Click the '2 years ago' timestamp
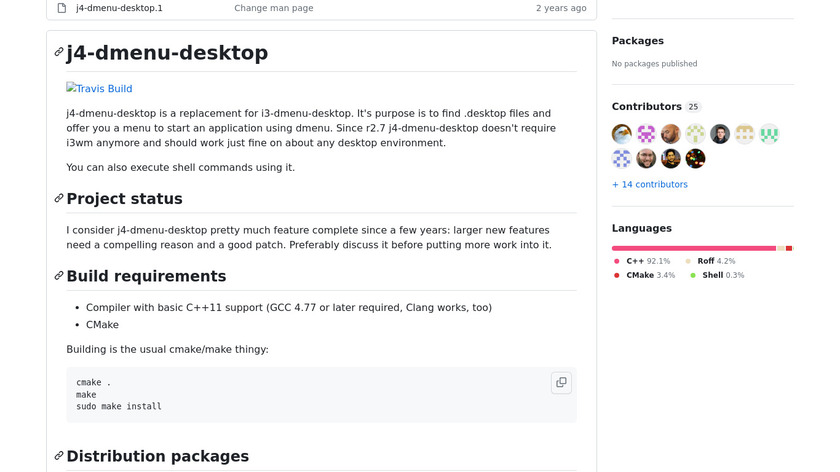Screen dimensions: 840x472 click(x=561, y=8)
